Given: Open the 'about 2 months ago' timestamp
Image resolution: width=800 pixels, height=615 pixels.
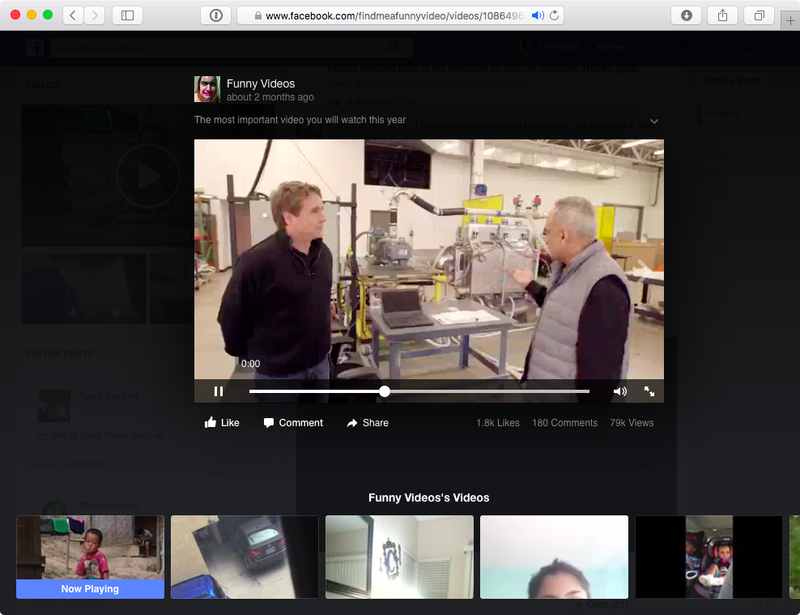Looking at the screenshot, I should pyautogui.click(x=270, y=97).
